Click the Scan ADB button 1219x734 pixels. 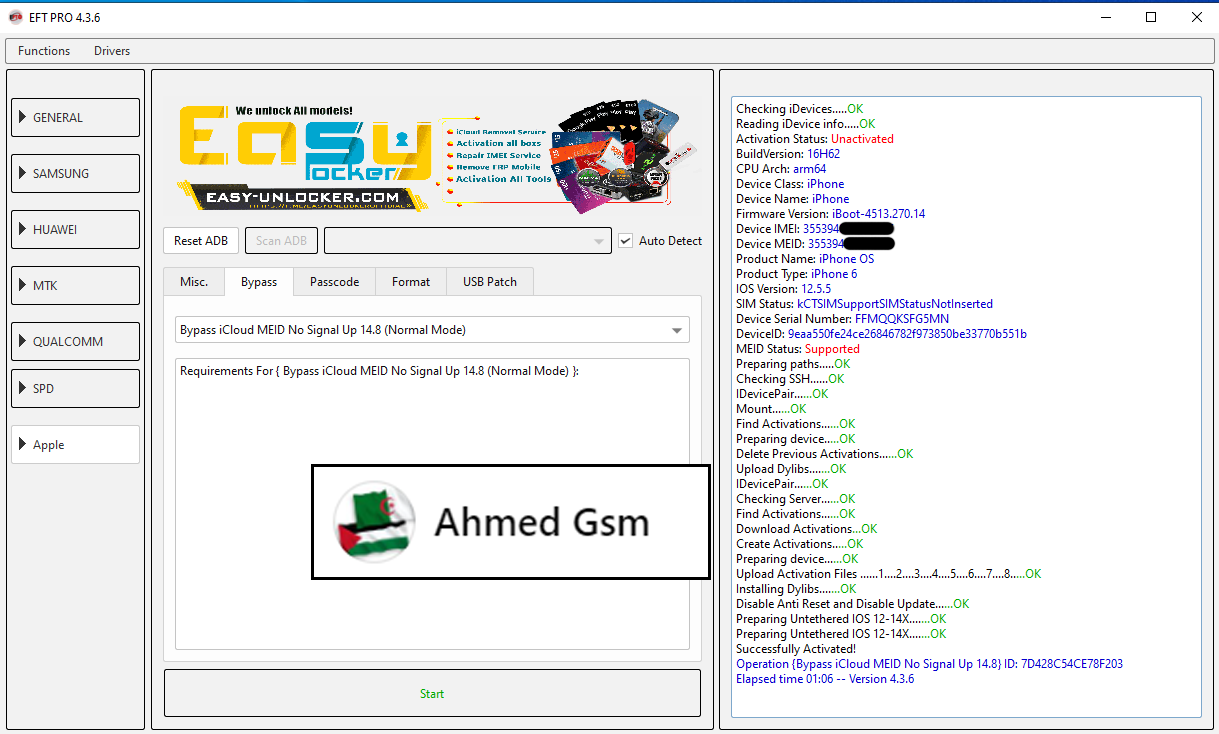[x=282, y=241]
